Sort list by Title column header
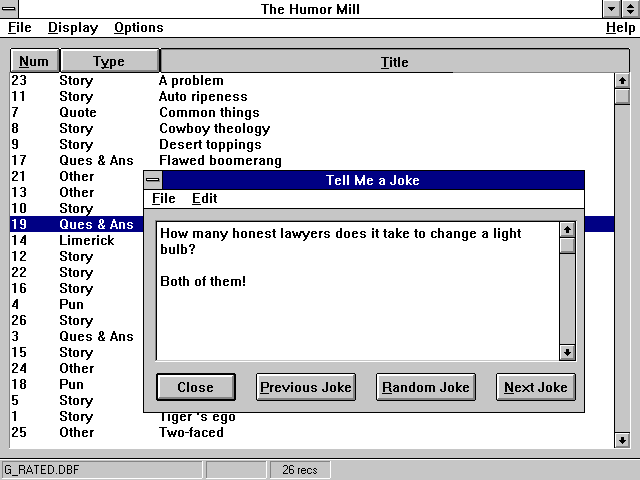The image size is (640, 480). pyautogui.click(x=394, y=62)
